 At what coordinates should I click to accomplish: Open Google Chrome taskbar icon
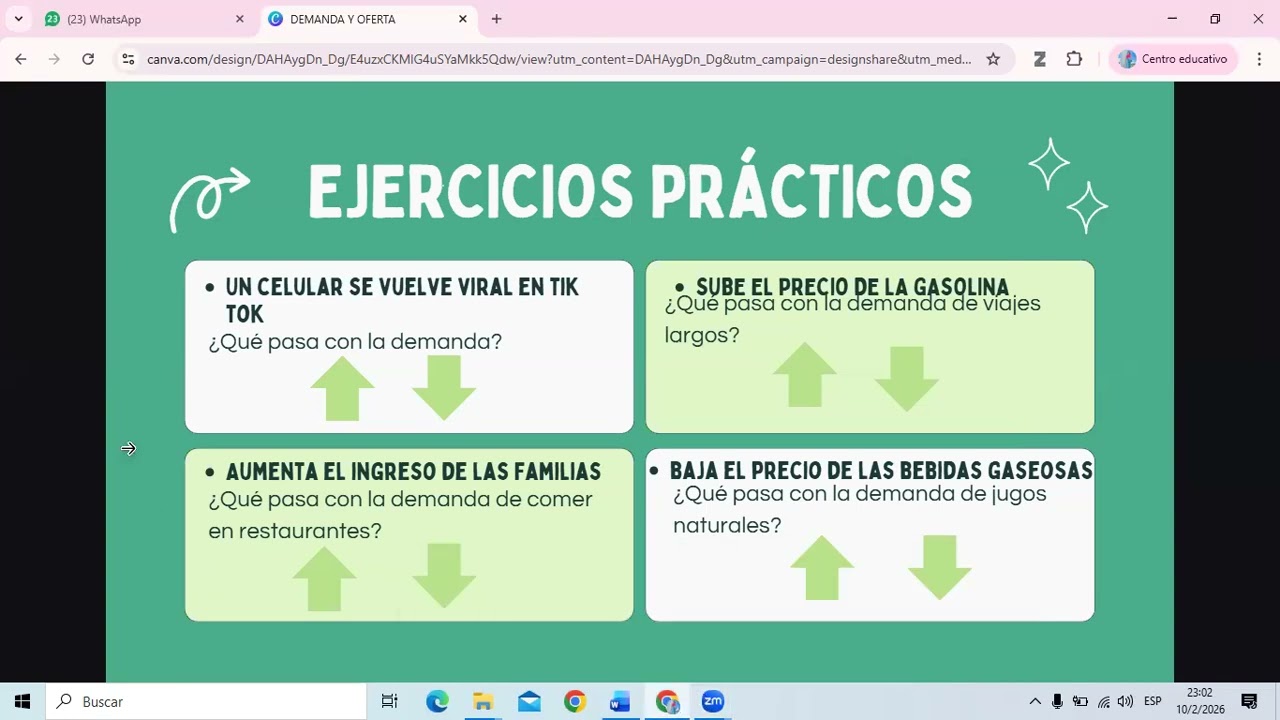(x=574, y=701)
